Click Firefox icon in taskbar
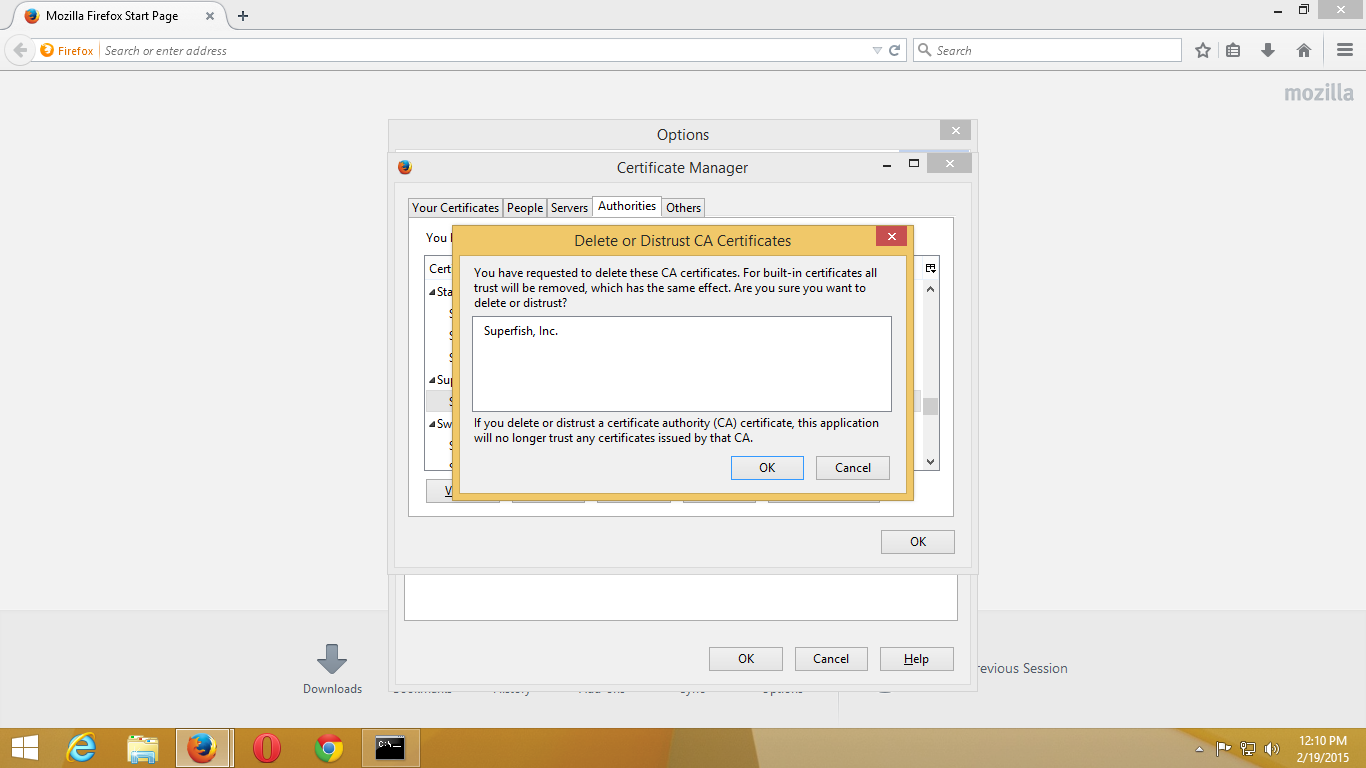The height and width of the screenshot is (768, 1366). pos(203,748)
